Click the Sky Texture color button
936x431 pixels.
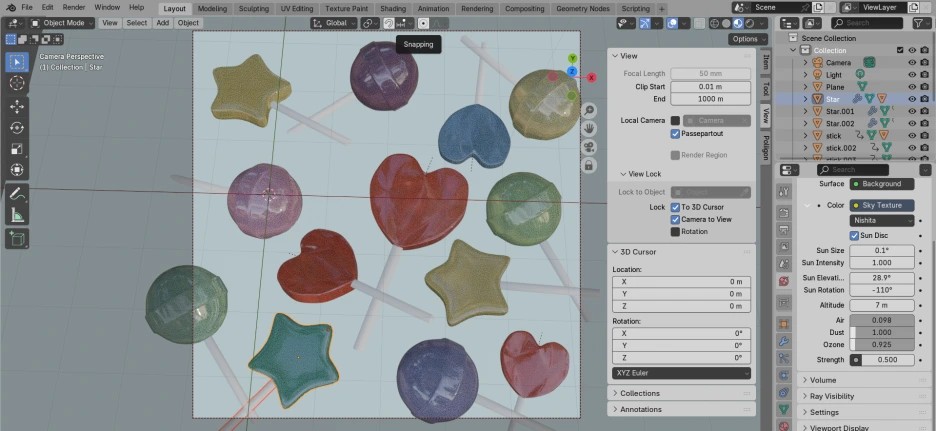tap(881, 205)
